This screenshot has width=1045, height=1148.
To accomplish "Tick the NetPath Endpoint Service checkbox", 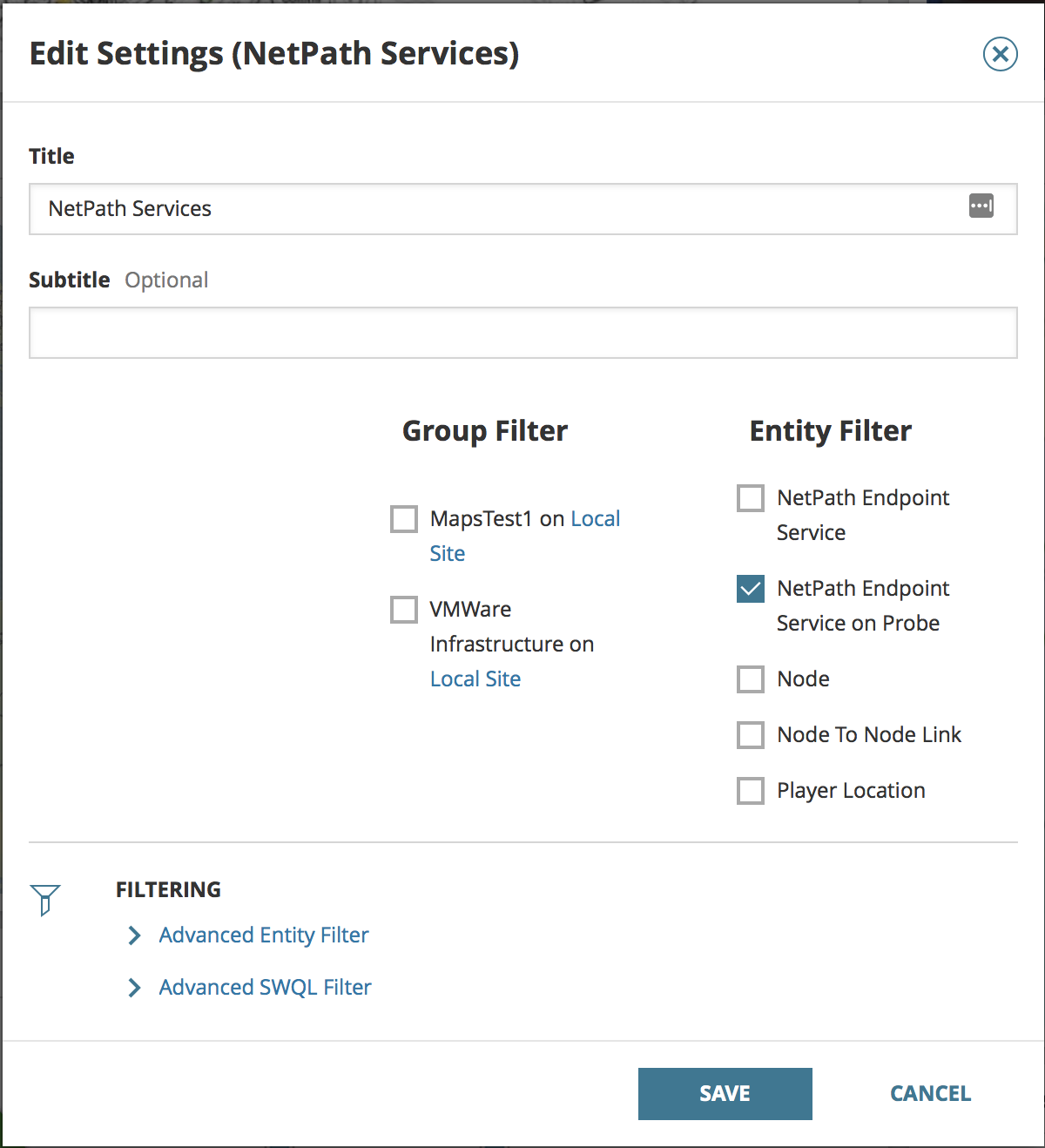I will (x=751, y=498).
